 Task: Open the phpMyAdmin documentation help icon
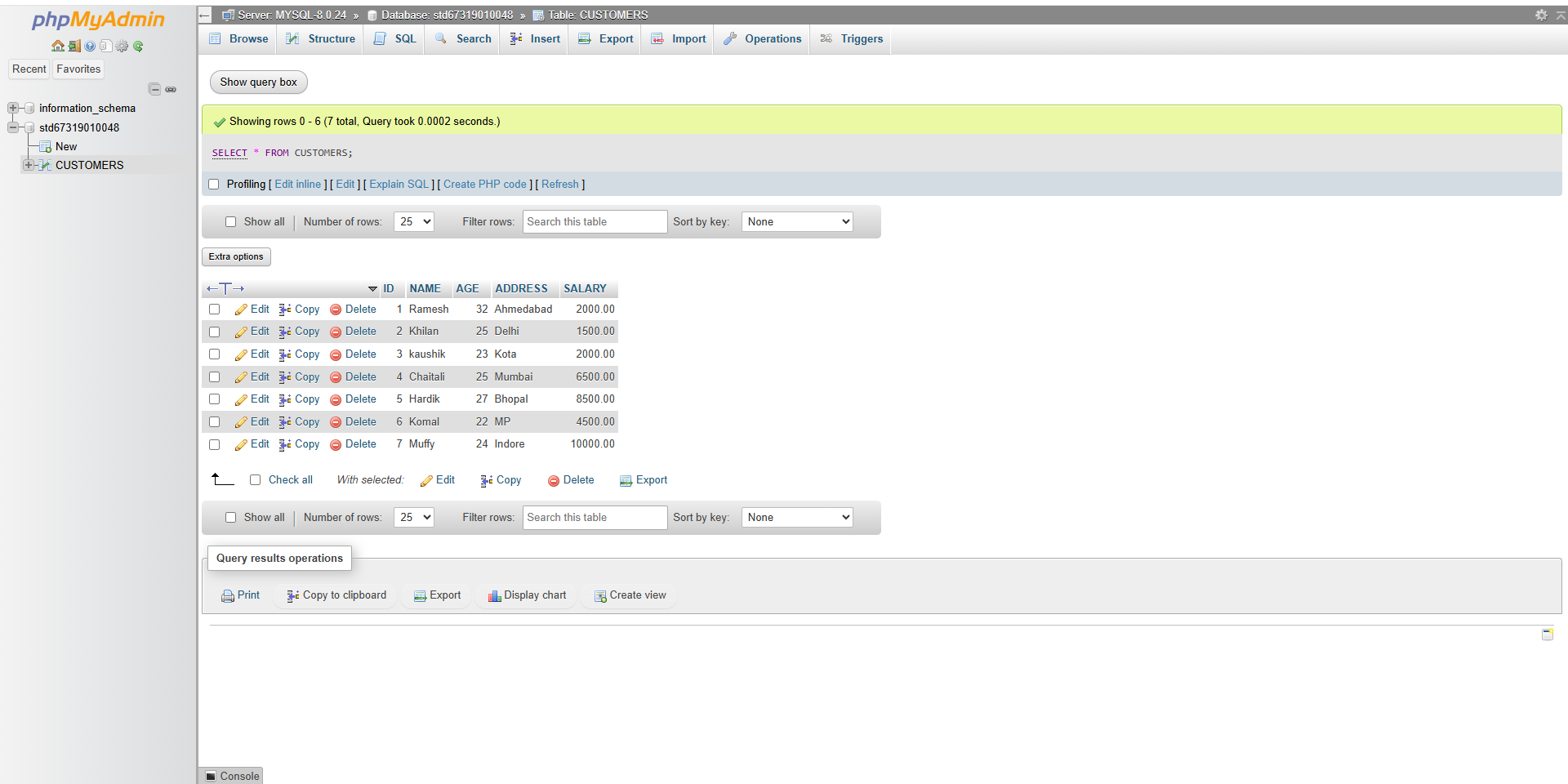tap(90, 47)
